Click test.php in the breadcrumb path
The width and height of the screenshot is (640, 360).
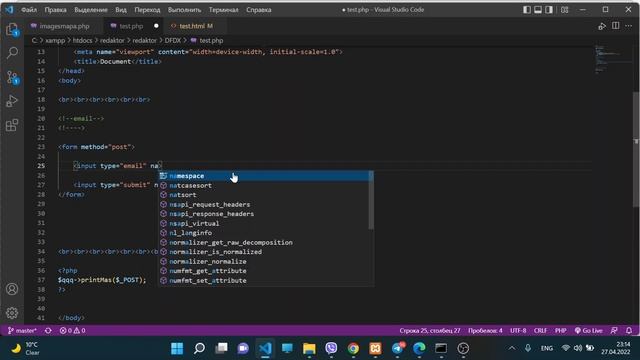tap(211, 40)
